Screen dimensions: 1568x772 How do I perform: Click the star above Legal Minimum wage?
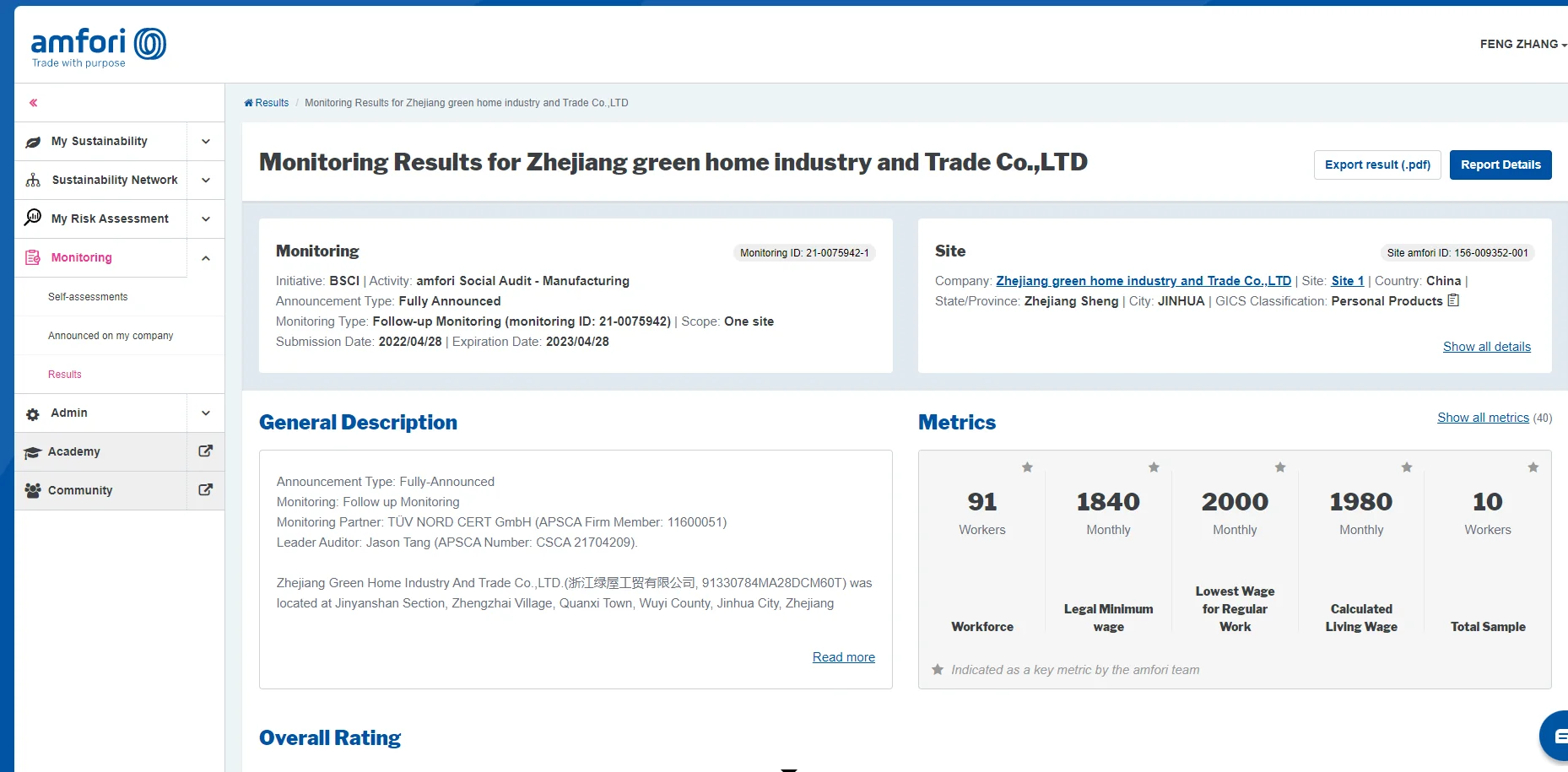1154,467
